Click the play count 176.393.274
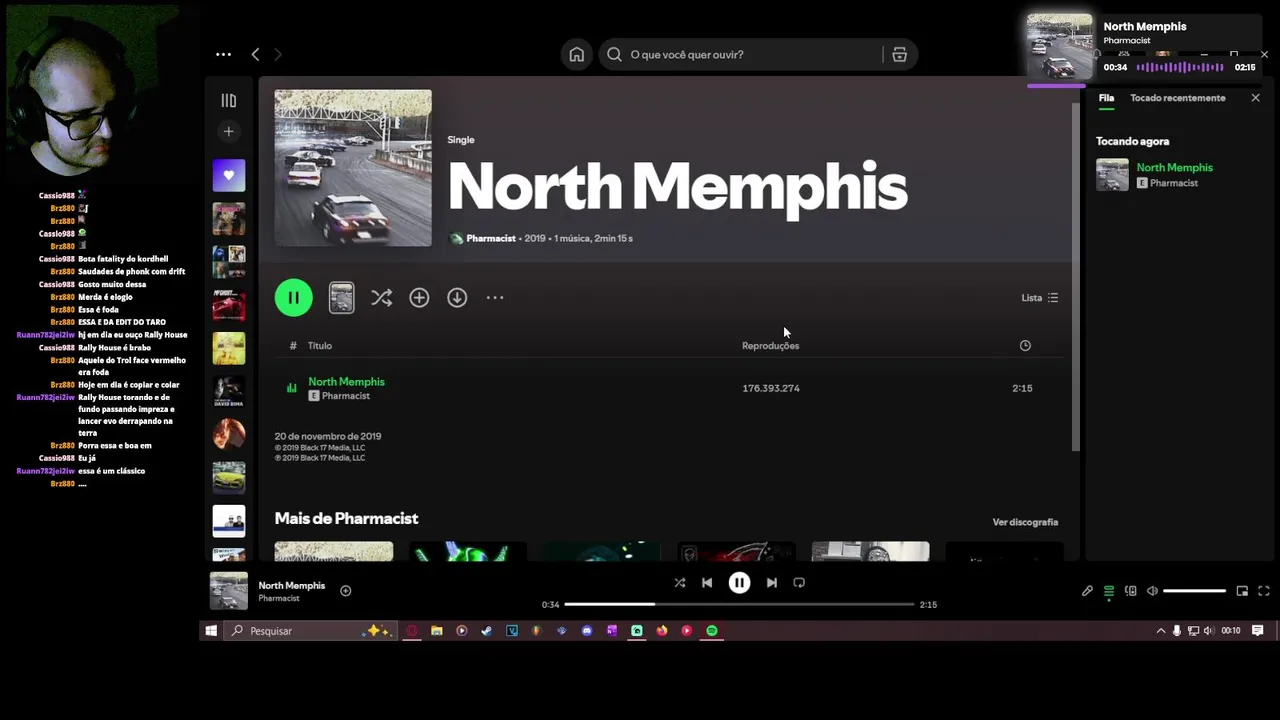1280x720 pixels. (771, 388)
